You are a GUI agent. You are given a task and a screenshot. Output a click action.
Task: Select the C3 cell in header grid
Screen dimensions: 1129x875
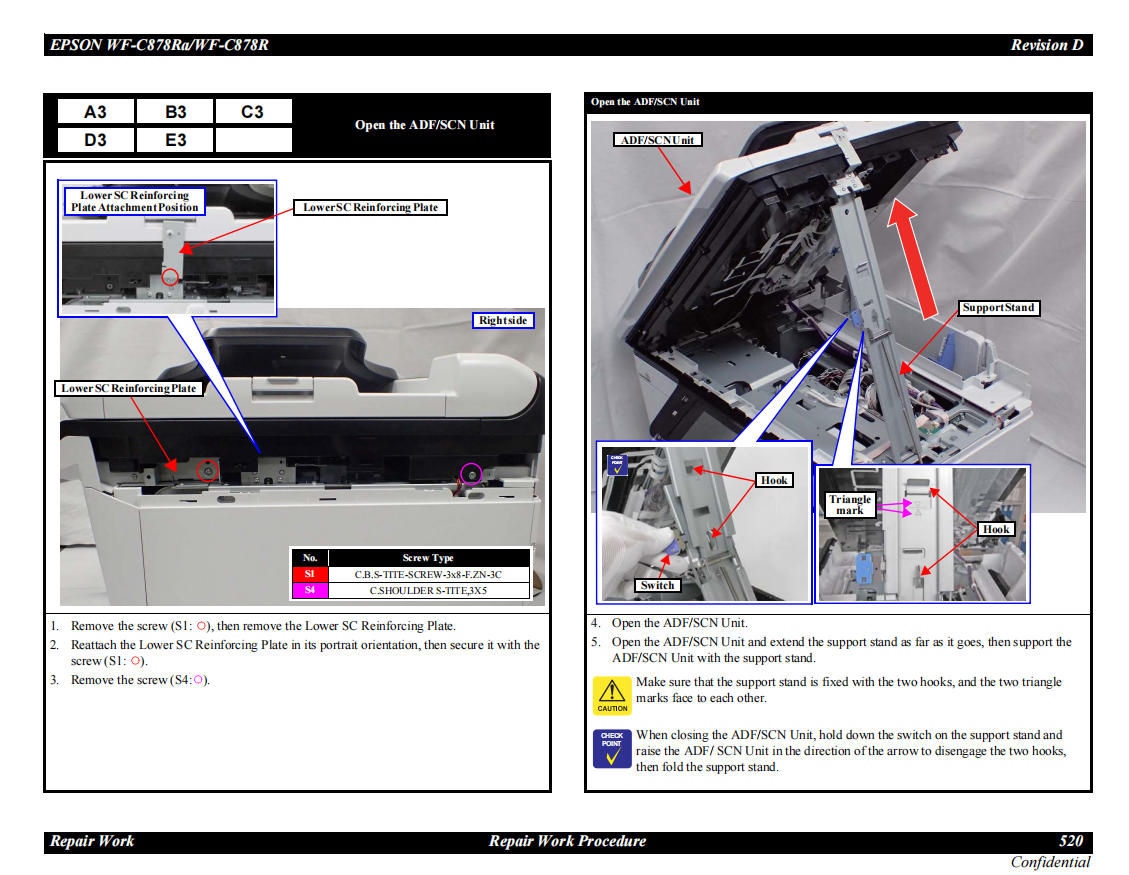253,112
